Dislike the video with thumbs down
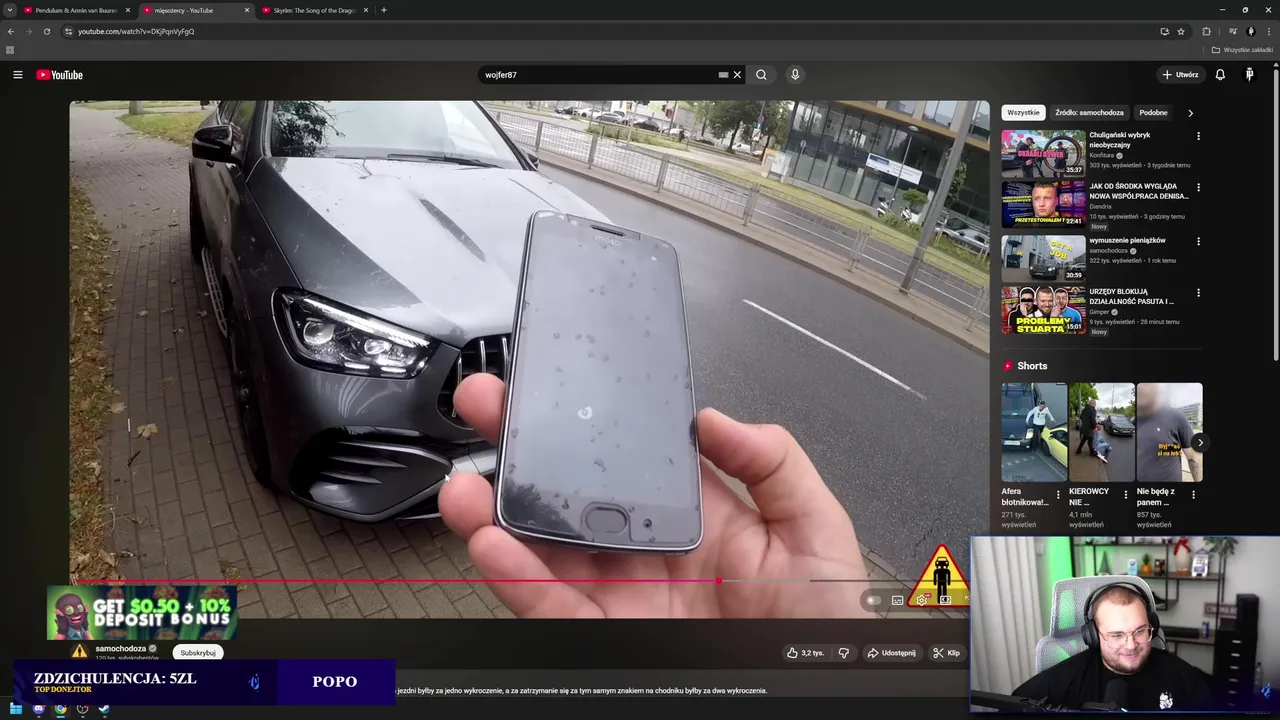This screenshot has width=1280, height=720. (844, 653)
